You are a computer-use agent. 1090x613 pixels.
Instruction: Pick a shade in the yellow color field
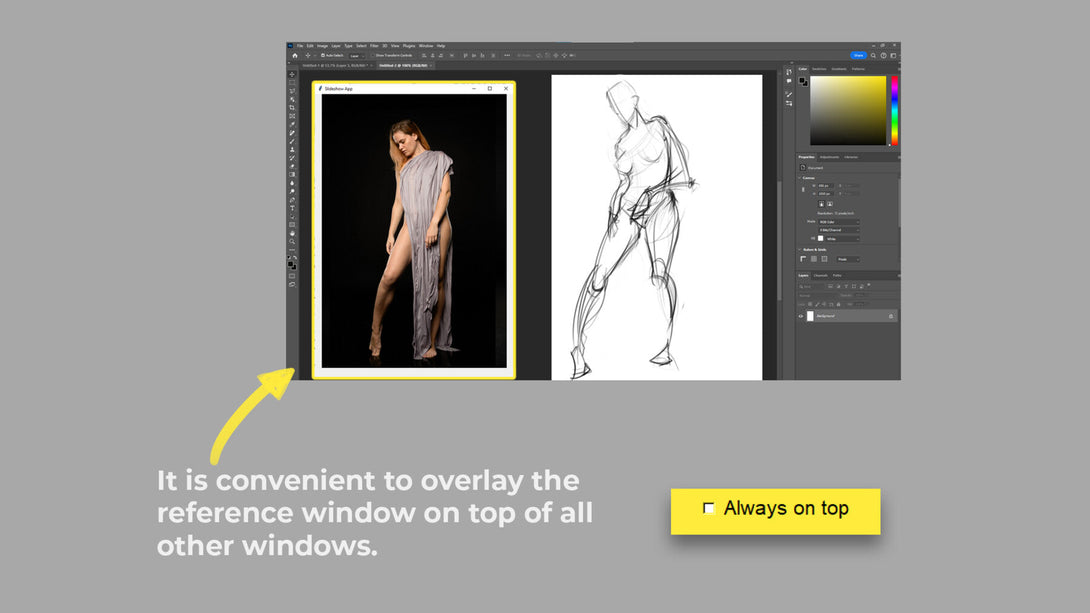point(848,110)
